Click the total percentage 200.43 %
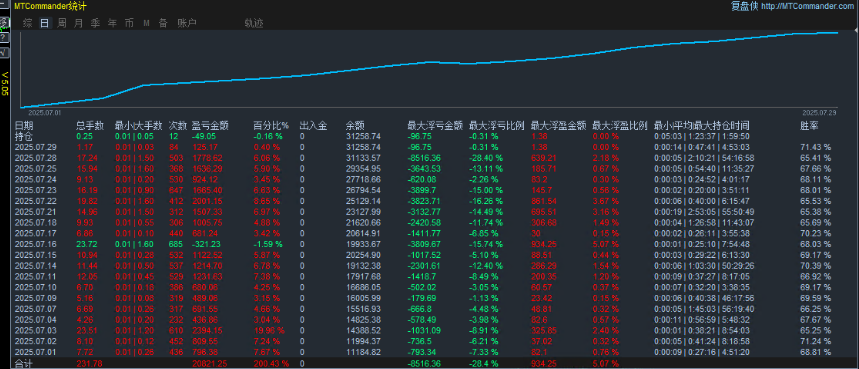Screen dimensions: 859x369 pyautogui.click(x=270, y=364)
